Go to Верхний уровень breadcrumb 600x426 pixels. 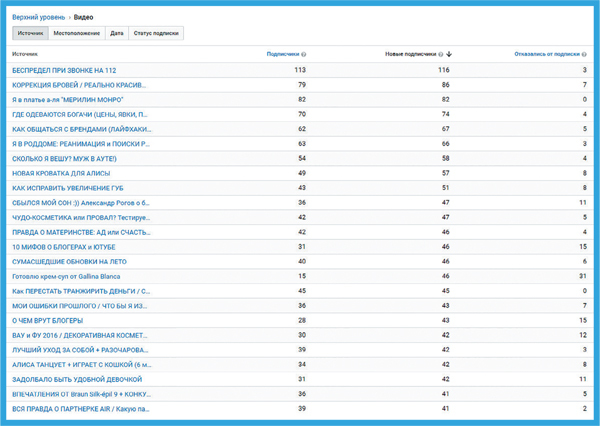pos(39,17)
